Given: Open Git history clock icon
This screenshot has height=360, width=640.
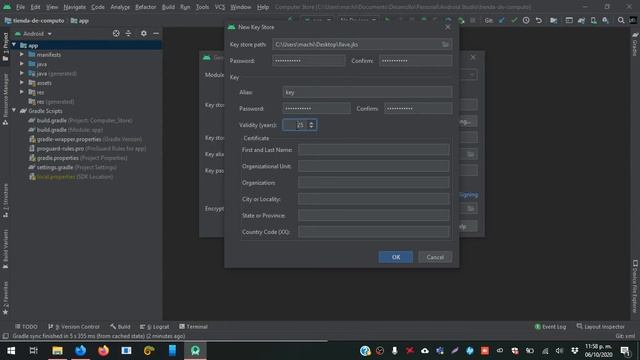Looking at the screenshot, I should click(x=526, y=20).
